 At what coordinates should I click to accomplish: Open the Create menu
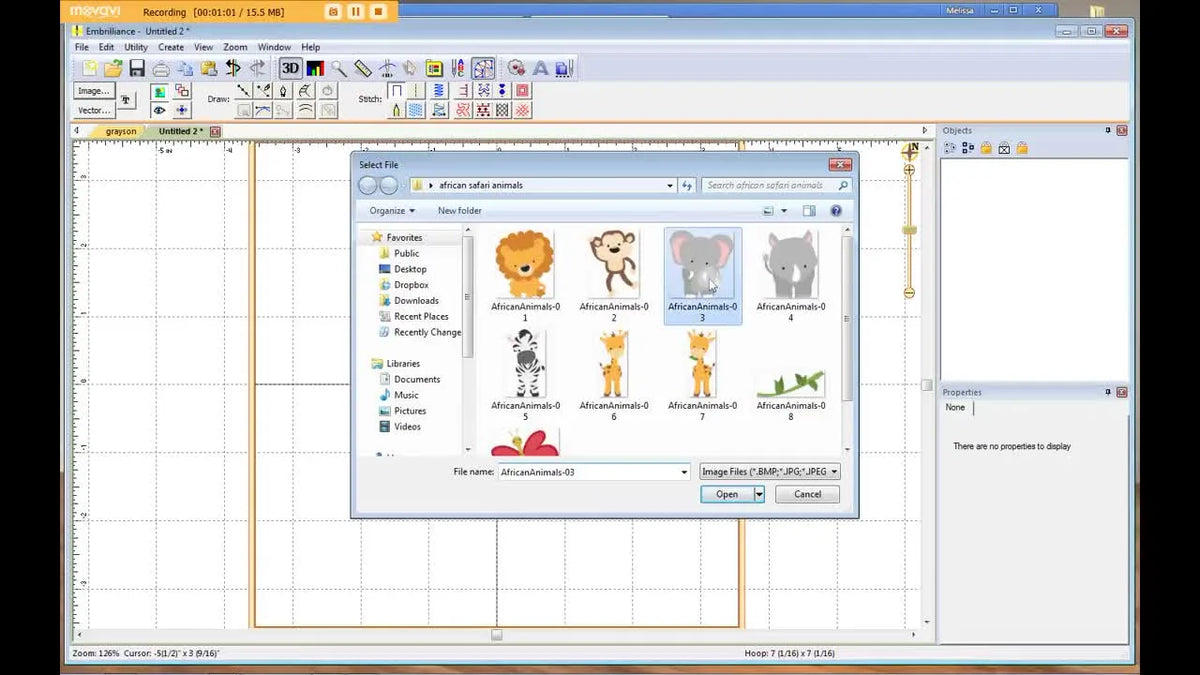pos(171,47)
